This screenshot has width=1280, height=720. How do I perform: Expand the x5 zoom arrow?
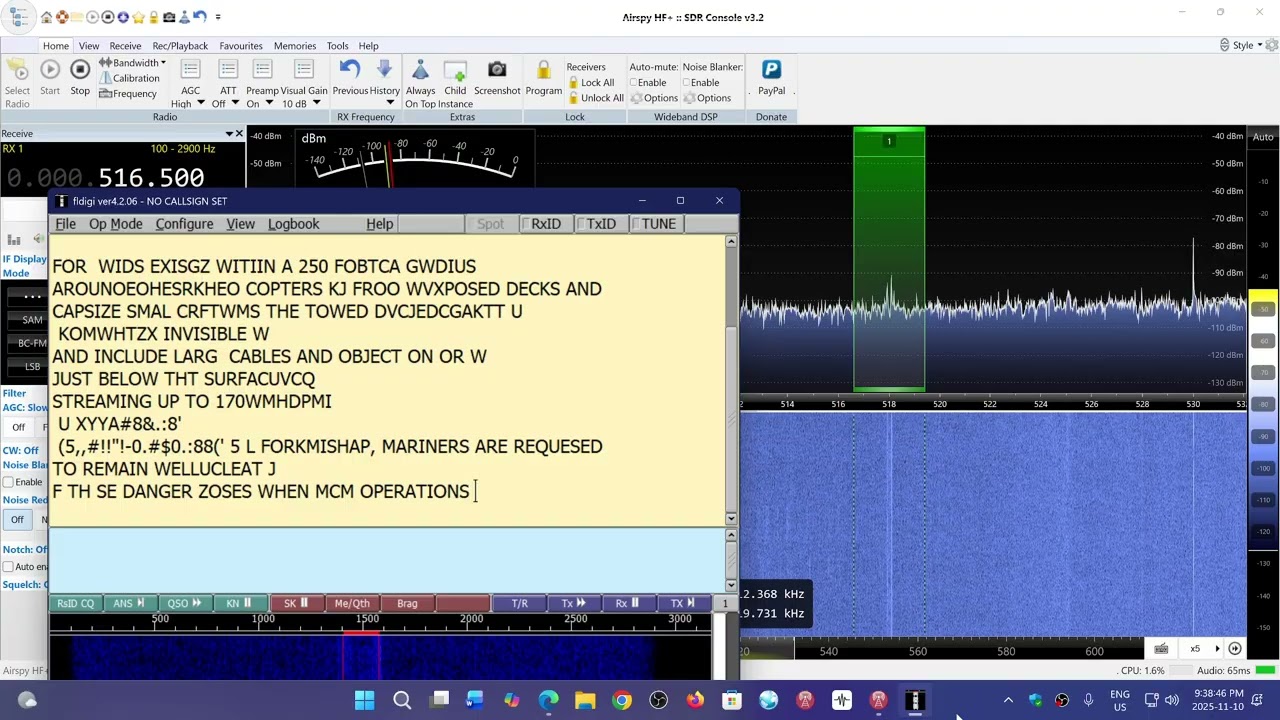point(1217,649)
